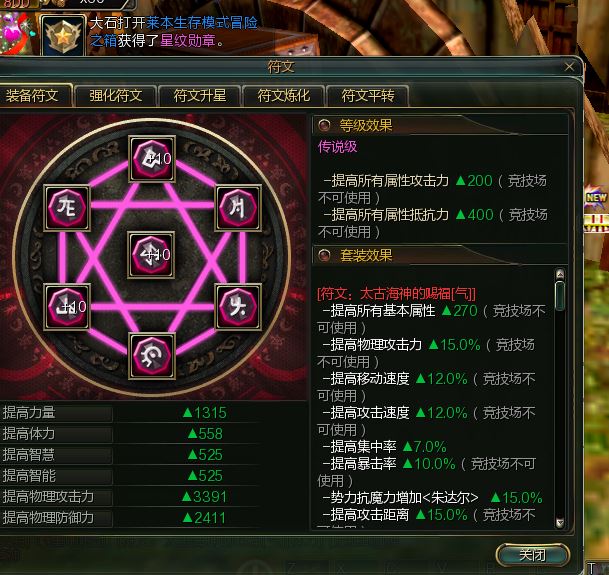Select the top rune slot with +10
Screen dimensions: 609x575
click(152, 159)
